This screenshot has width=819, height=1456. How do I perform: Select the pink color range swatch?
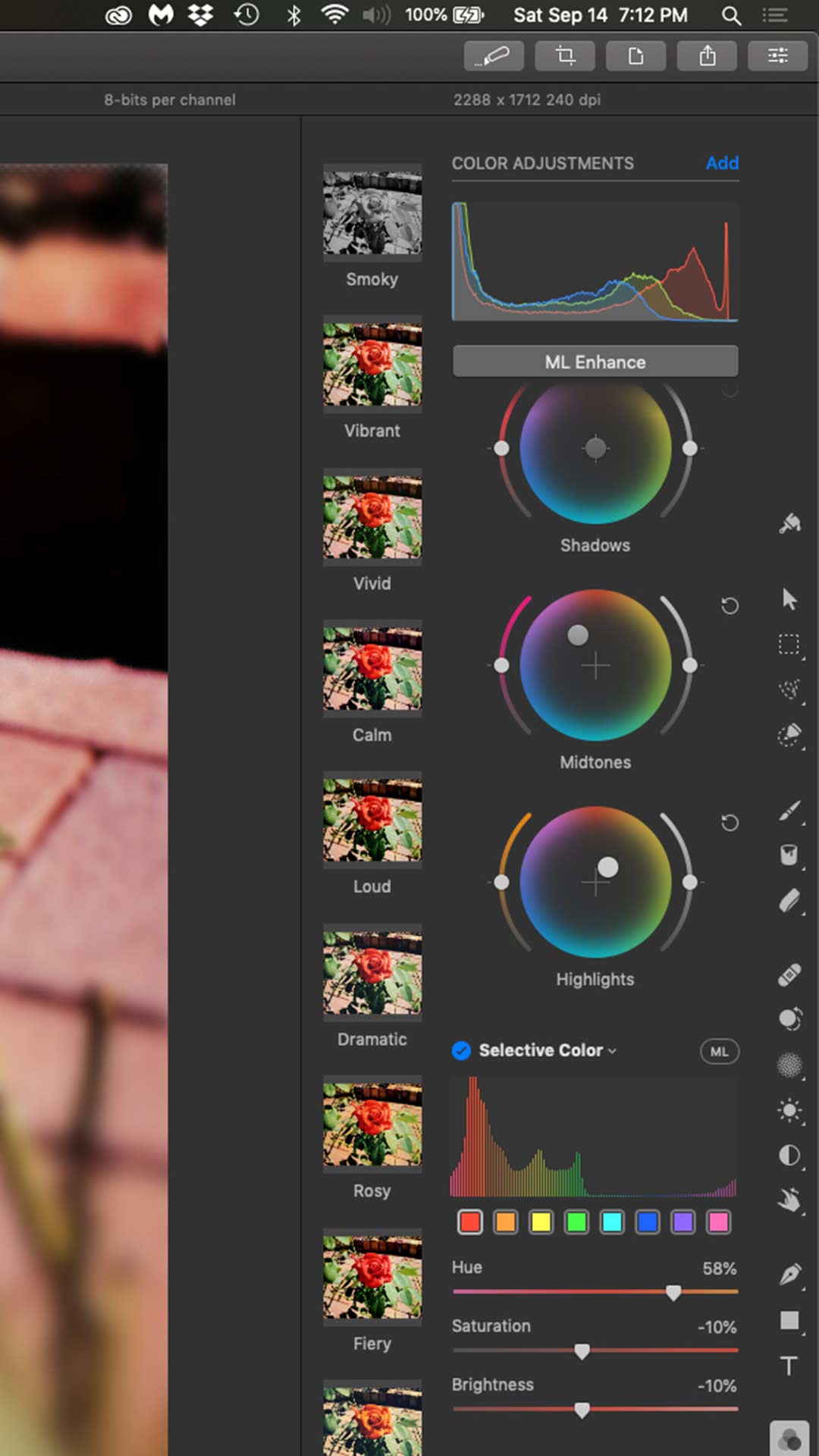click(718, 1222)
